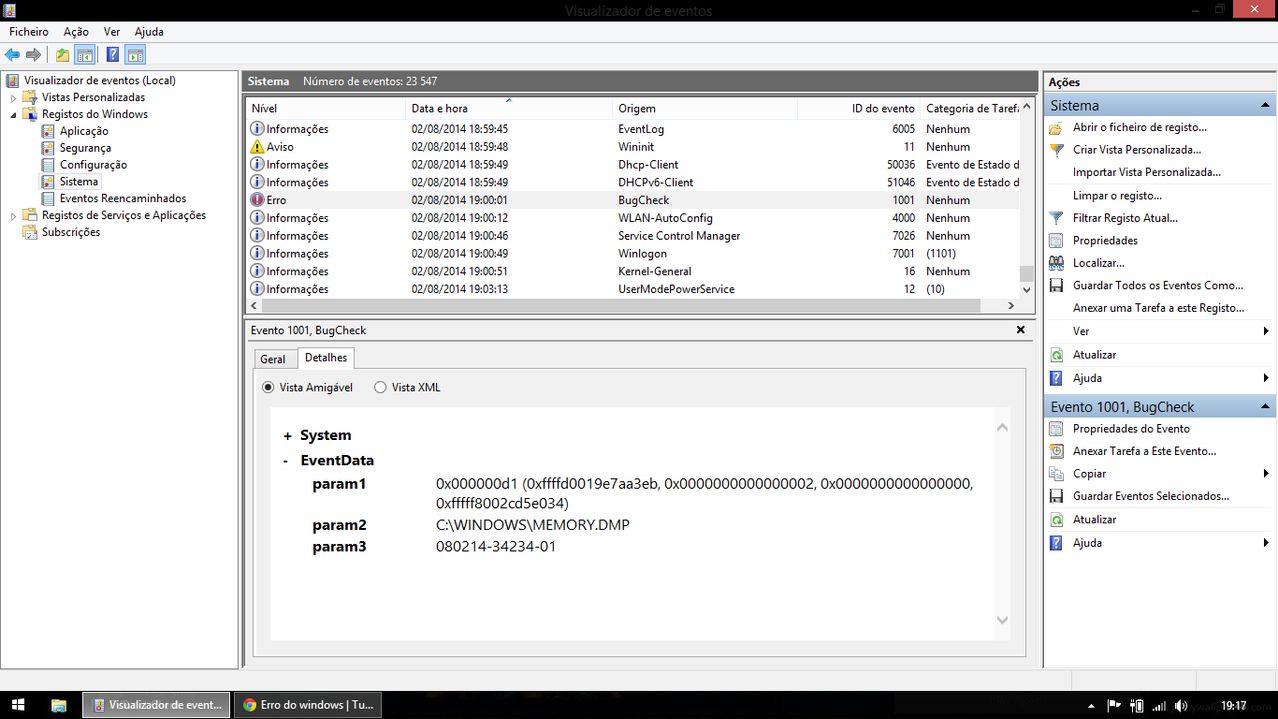1278x719 pixels.
Task: Collapse the Sistema actions group
Action: pyautogui.click(x=1265, y=105)
